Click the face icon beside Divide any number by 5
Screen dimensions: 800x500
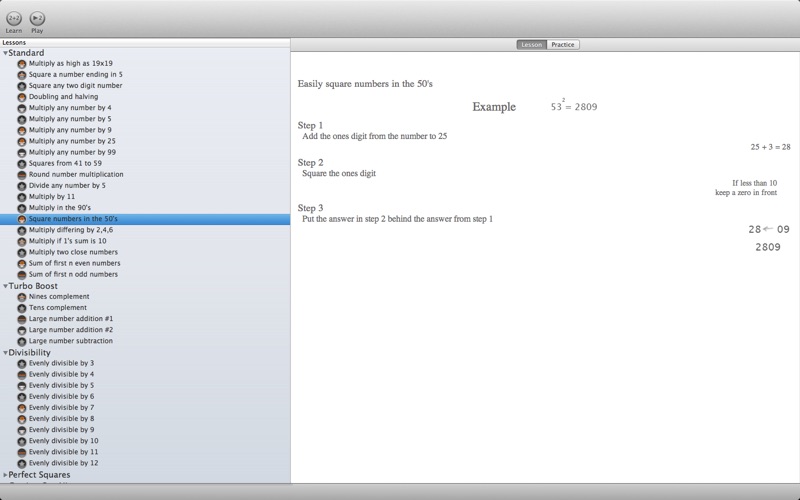[21, 186]
